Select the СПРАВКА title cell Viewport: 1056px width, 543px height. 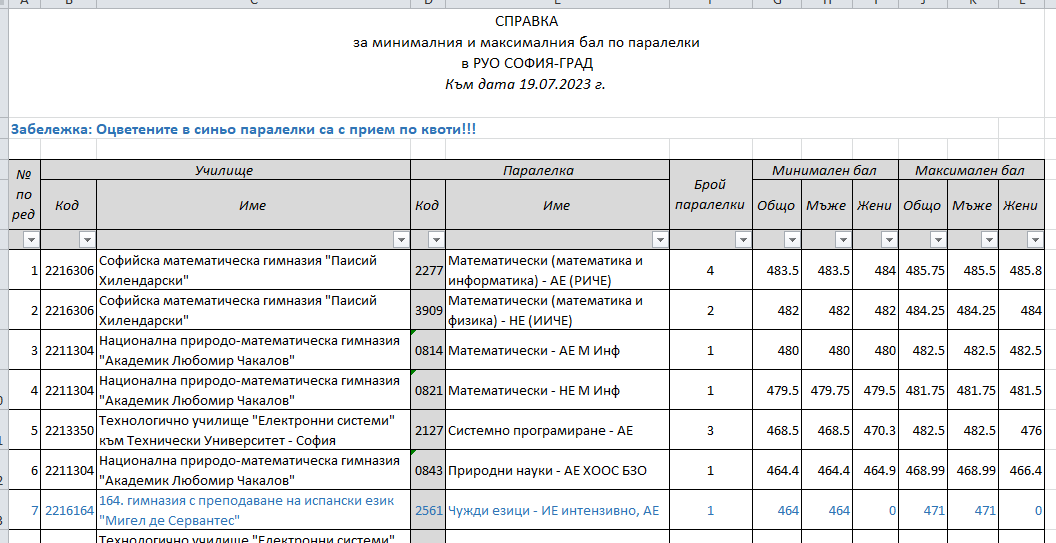click(527, 21)
